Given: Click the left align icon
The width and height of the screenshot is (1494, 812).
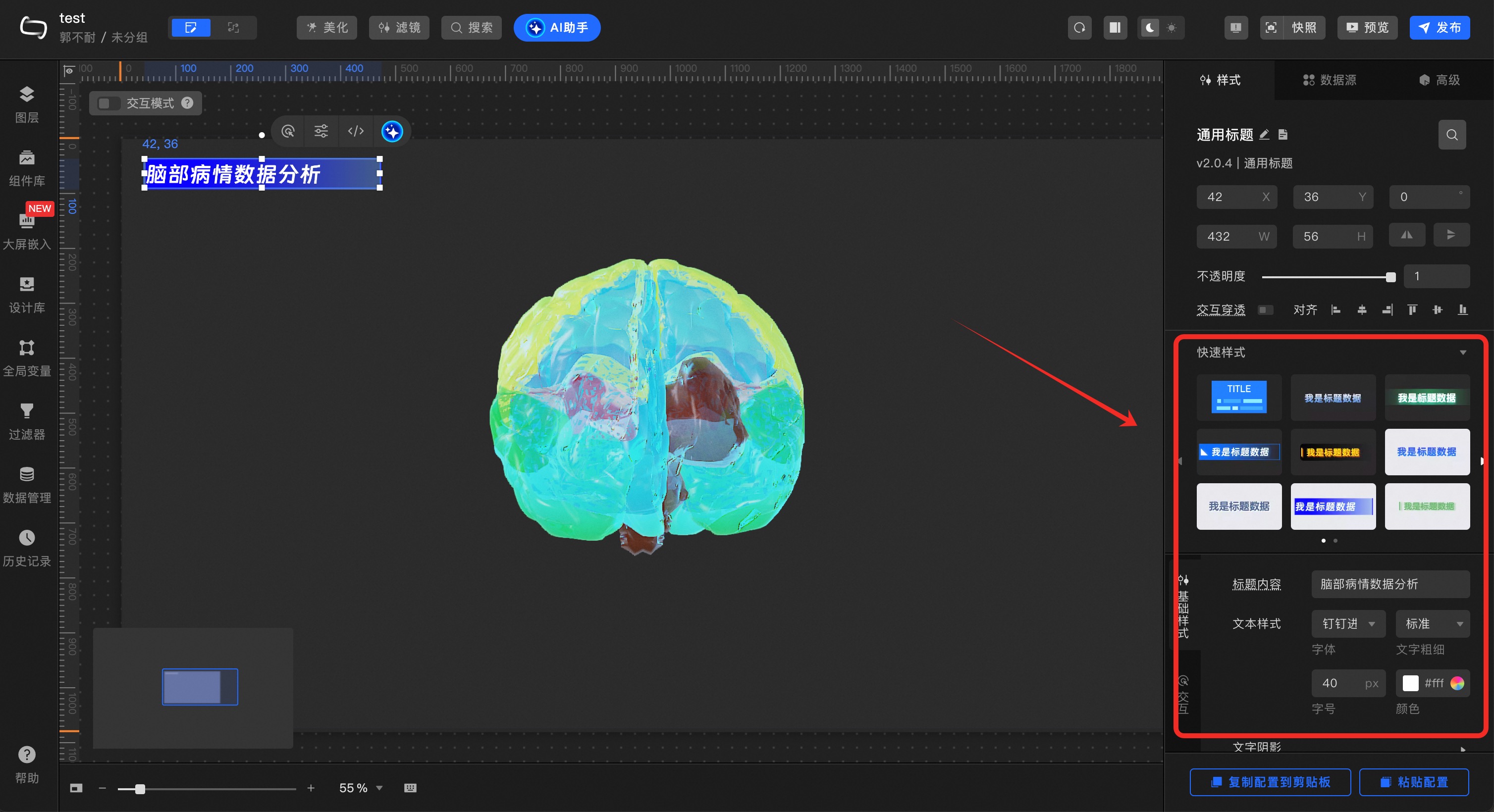Looking at the screenshot, I should coord(1336,310).
